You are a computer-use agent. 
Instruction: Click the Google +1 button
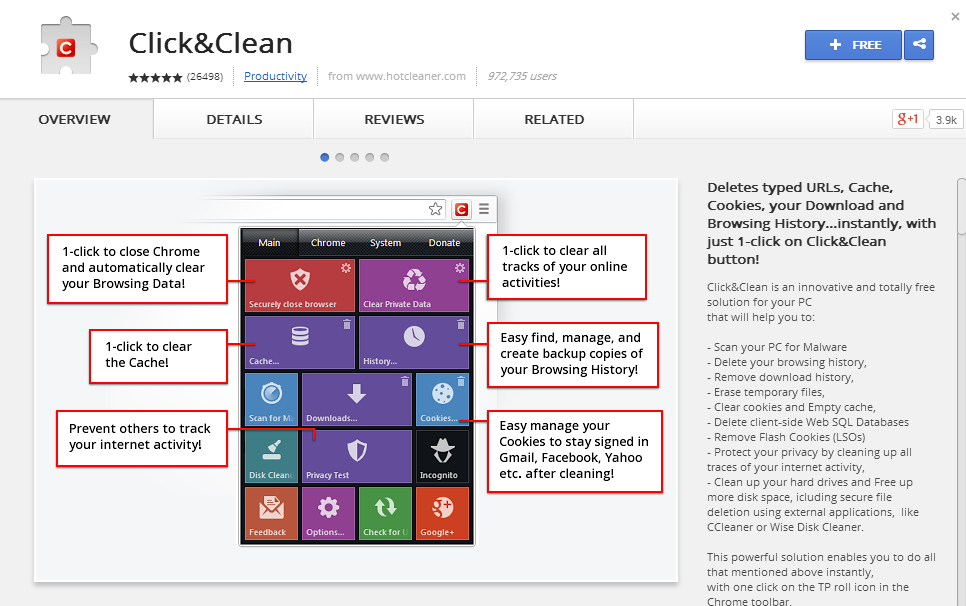[907, 119]
